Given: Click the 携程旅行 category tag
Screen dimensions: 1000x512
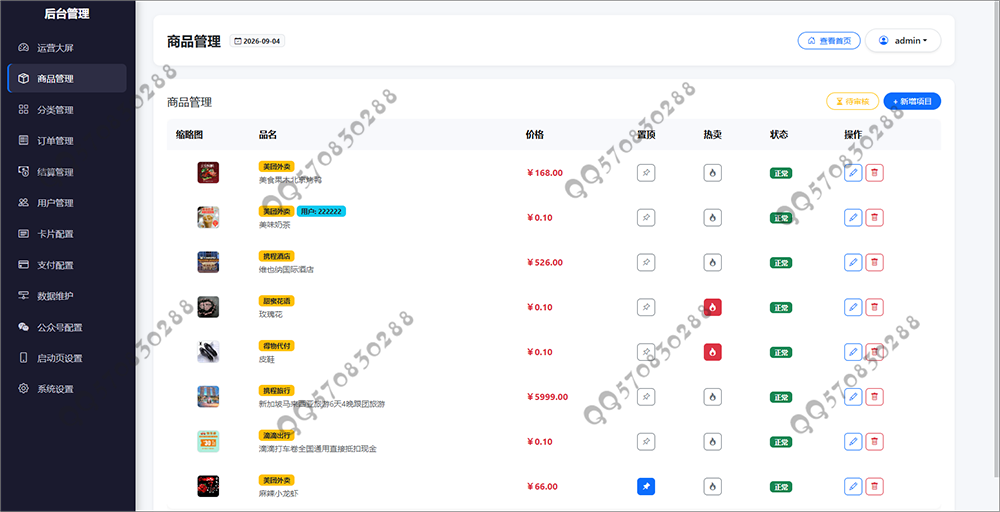Looking at the screenshot, I should coord(276,390).
